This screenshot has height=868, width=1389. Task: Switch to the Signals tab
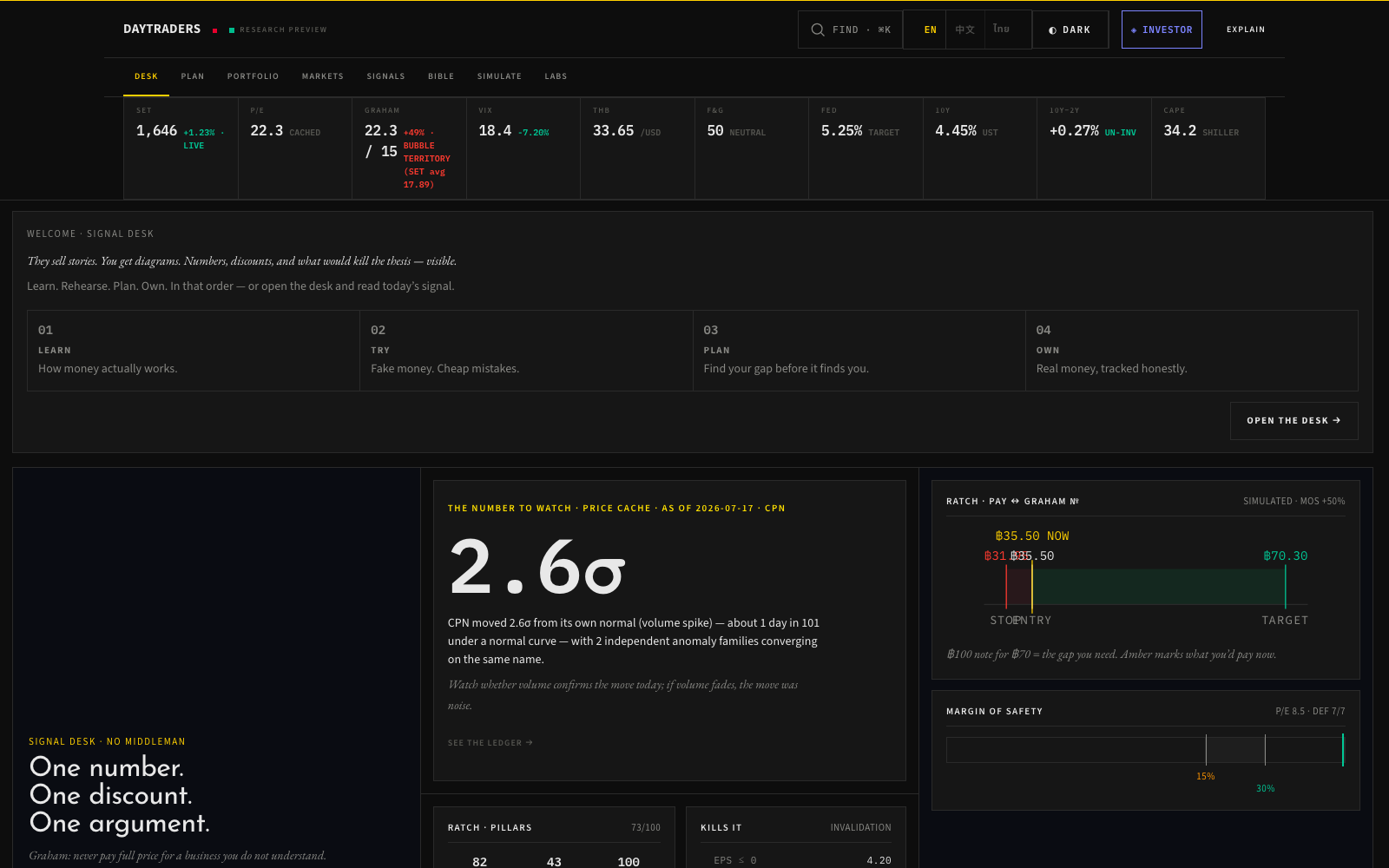pos(385,76)
